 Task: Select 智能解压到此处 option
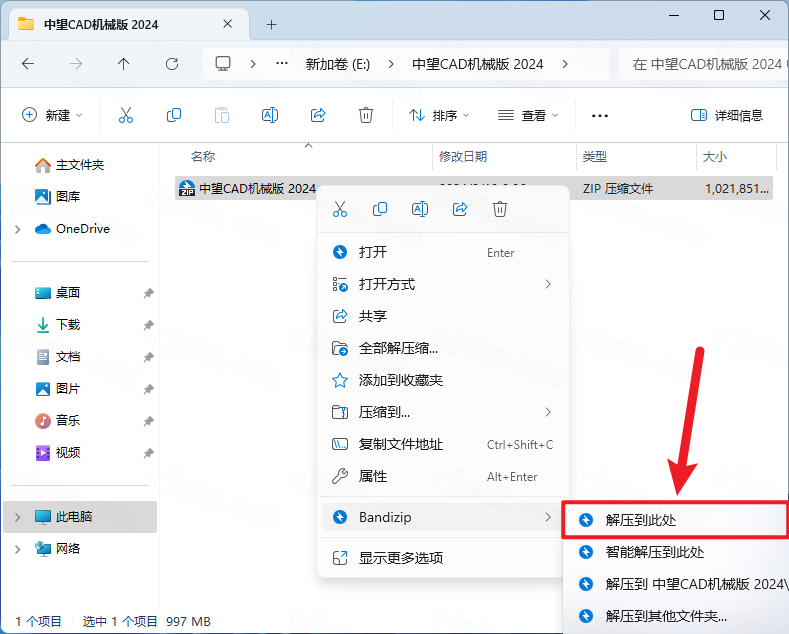pos(654,552)
